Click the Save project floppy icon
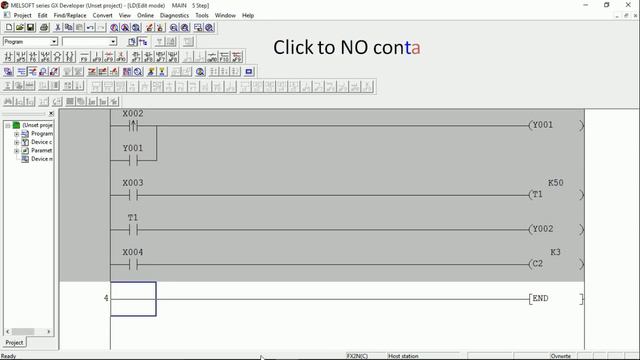The height and width of the screenshot is (360, 640). (30, 27)
